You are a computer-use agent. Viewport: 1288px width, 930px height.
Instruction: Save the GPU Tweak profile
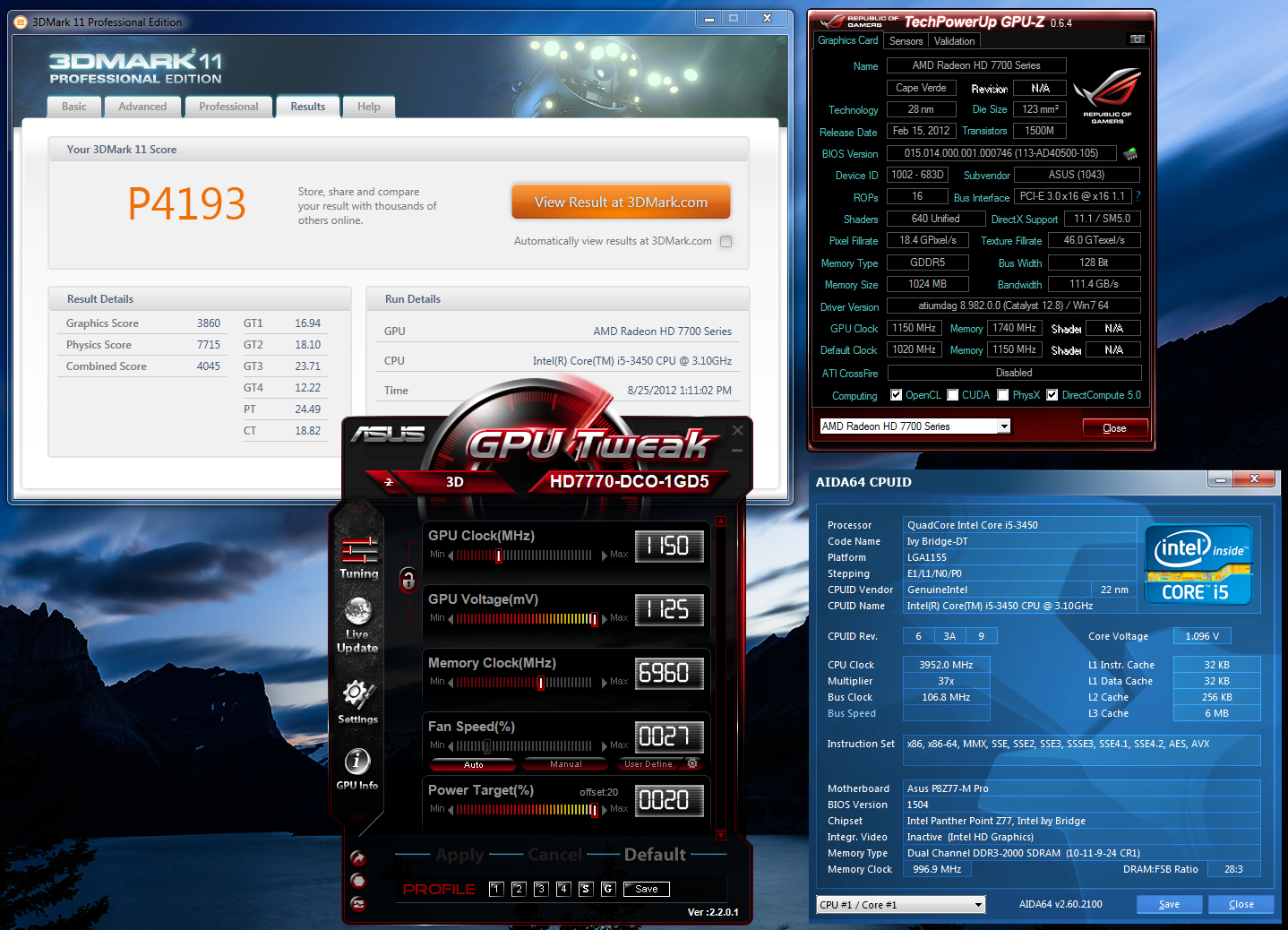pos(647,889)
